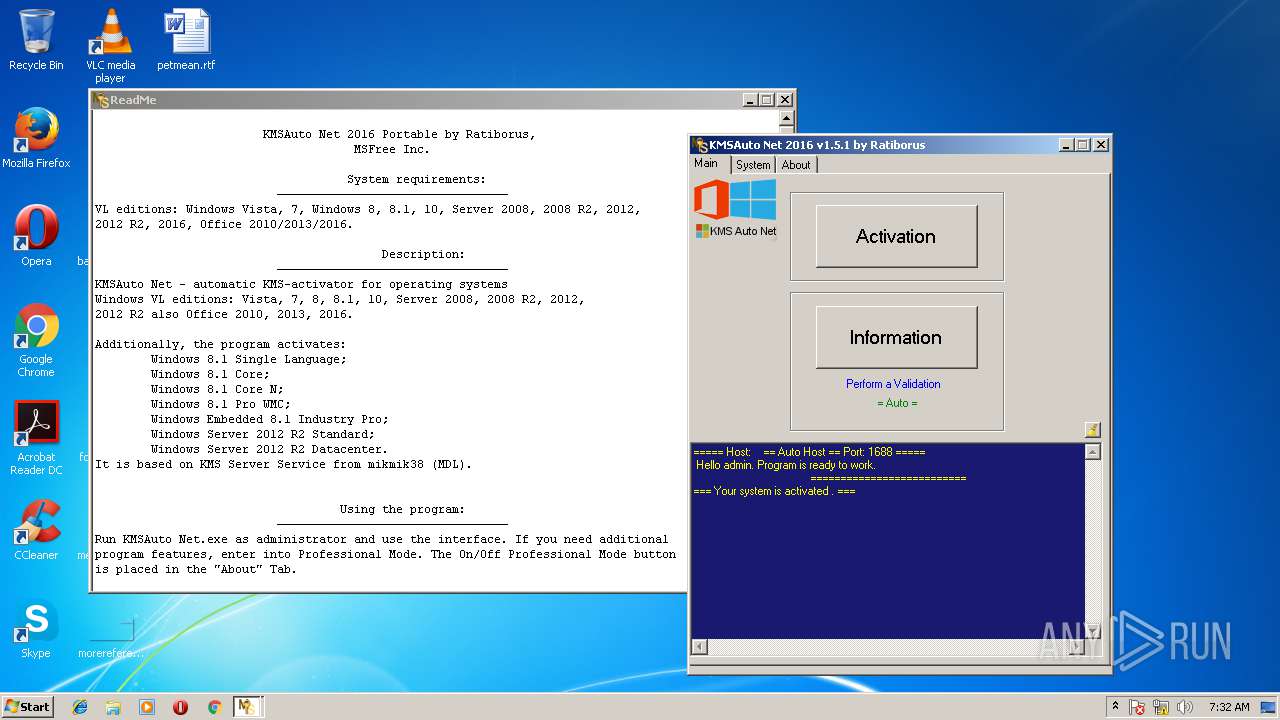Click the KMSAuto taskbar button
This screenshot has height=720, width=1280.
pyautogui.click(x=247, y=707)
